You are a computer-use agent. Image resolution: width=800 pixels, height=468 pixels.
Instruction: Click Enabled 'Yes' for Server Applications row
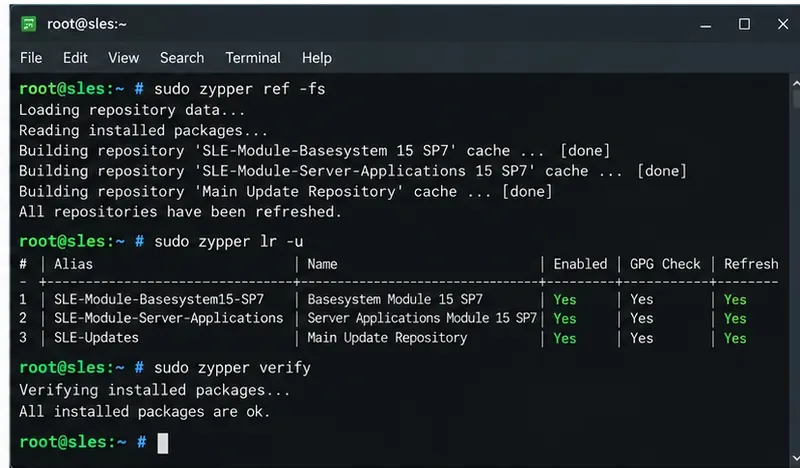click(x=565, y=319)
